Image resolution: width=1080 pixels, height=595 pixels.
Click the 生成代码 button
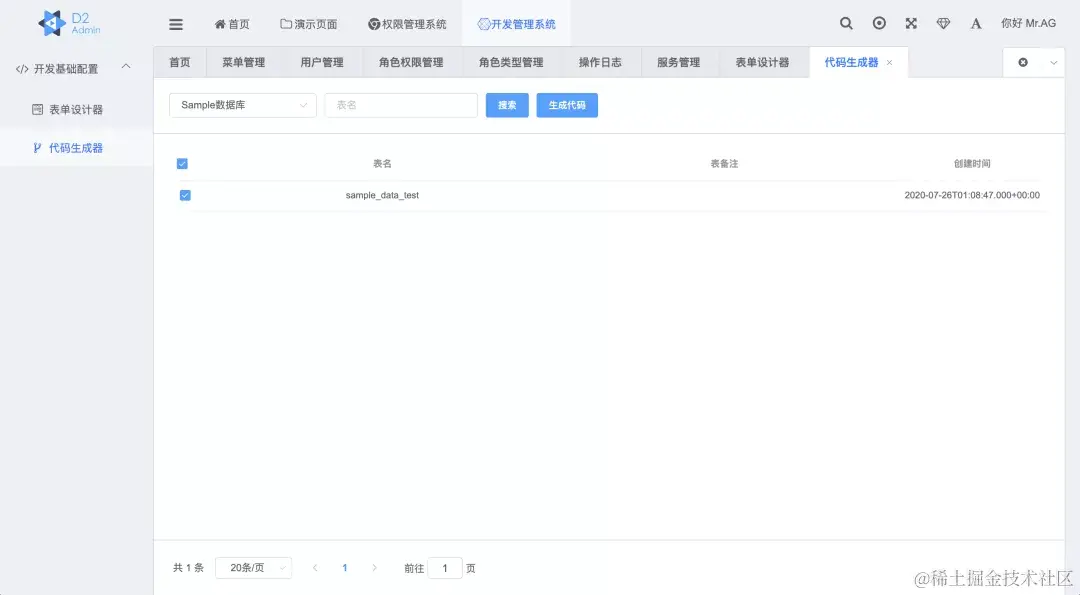tap(566, 105)
